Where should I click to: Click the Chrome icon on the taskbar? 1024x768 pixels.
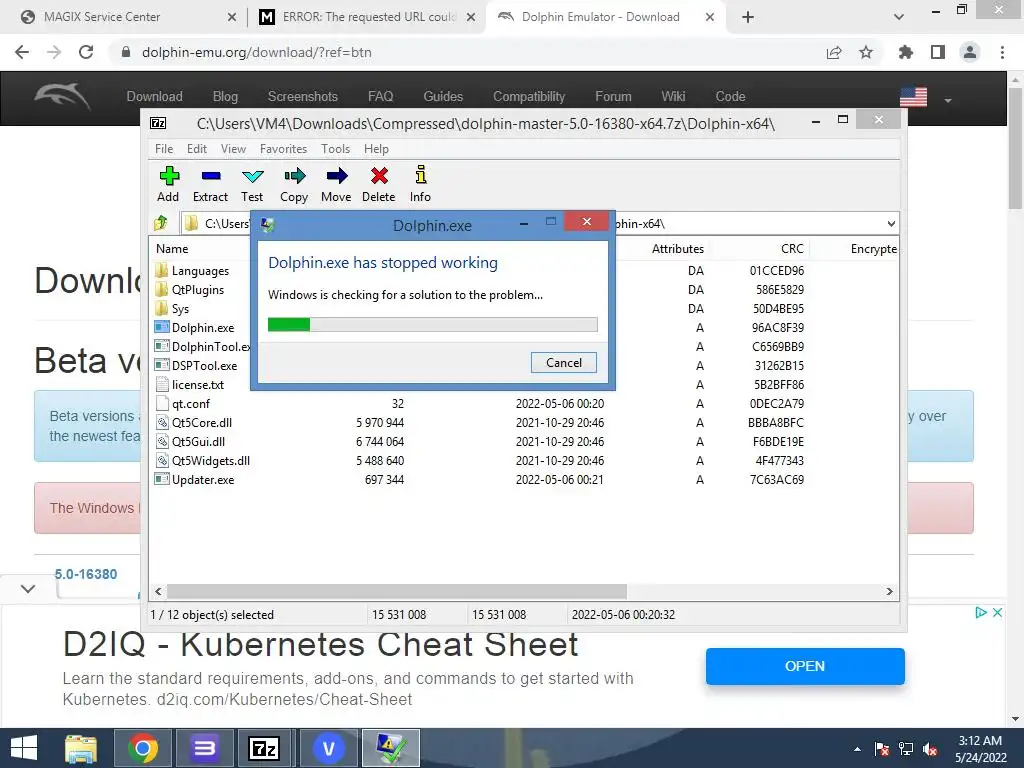143,748
